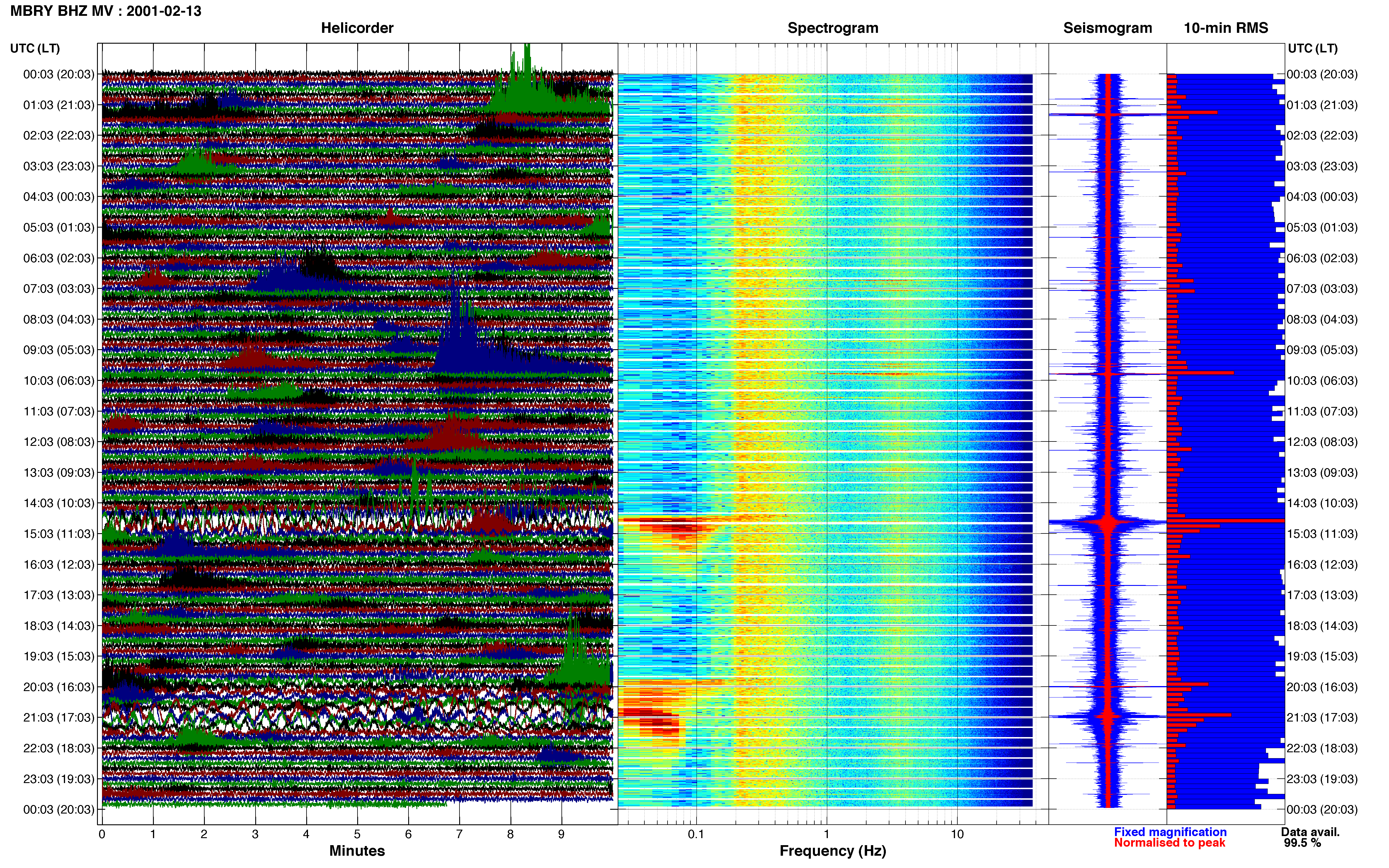Click right time label '10:03 (06:03)'
The height and width of the screenshot is (868, 1389).
[x=1322, y=380]
